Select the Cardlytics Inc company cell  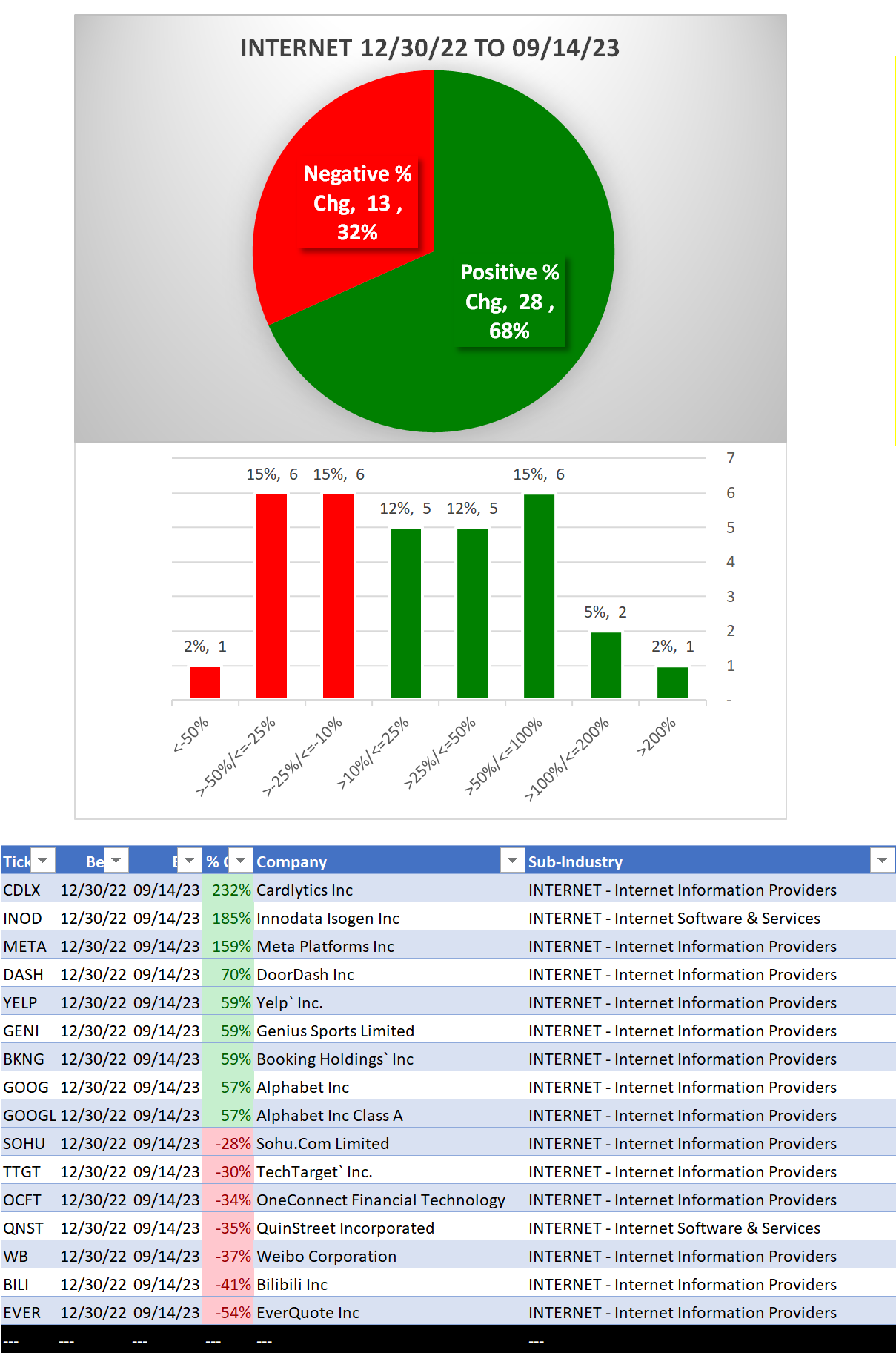click(x=389, y=890)
